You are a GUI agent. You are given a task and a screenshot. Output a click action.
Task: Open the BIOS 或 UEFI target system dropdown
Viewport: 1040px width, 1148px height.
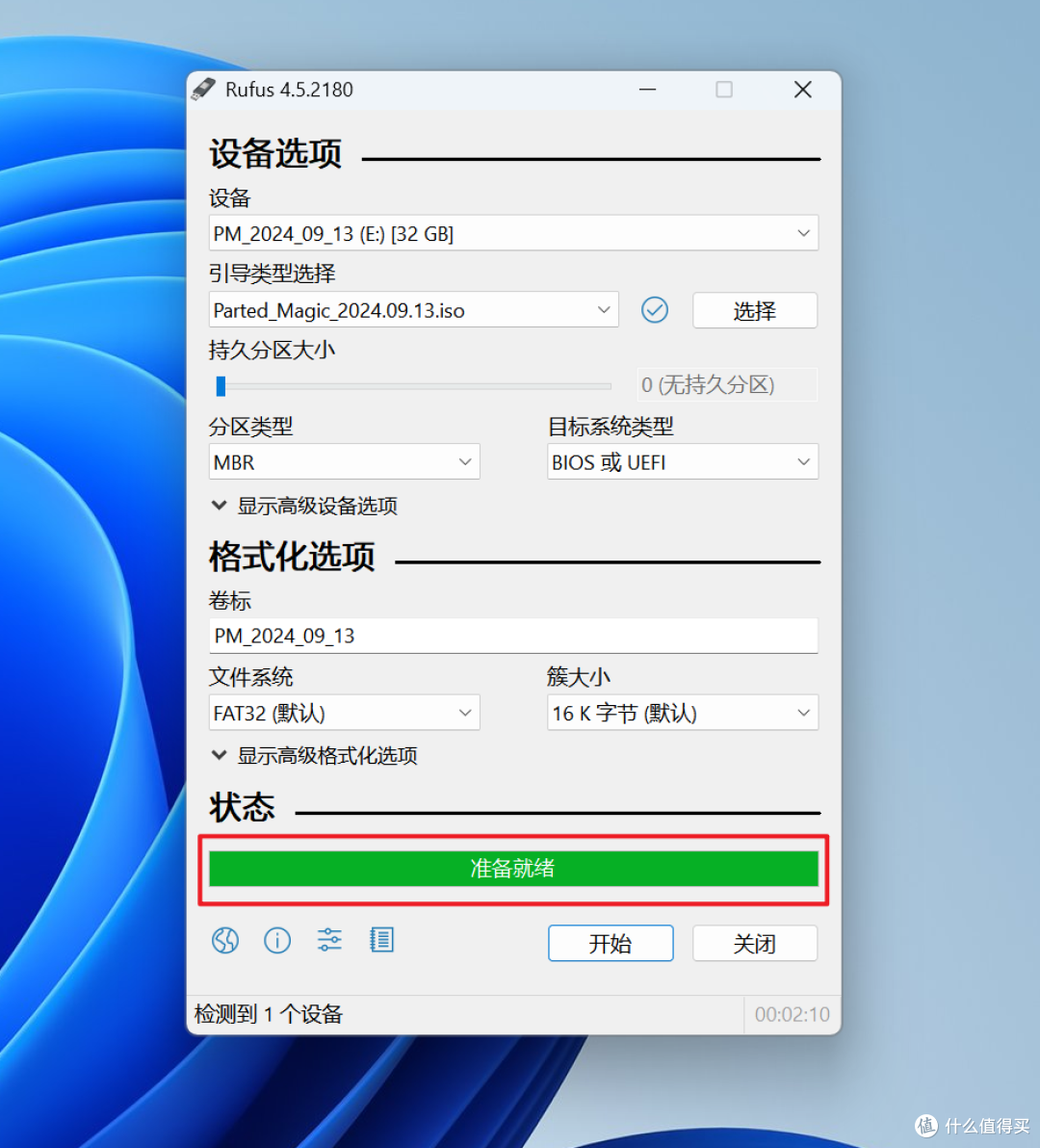click(x=683, y=462)
